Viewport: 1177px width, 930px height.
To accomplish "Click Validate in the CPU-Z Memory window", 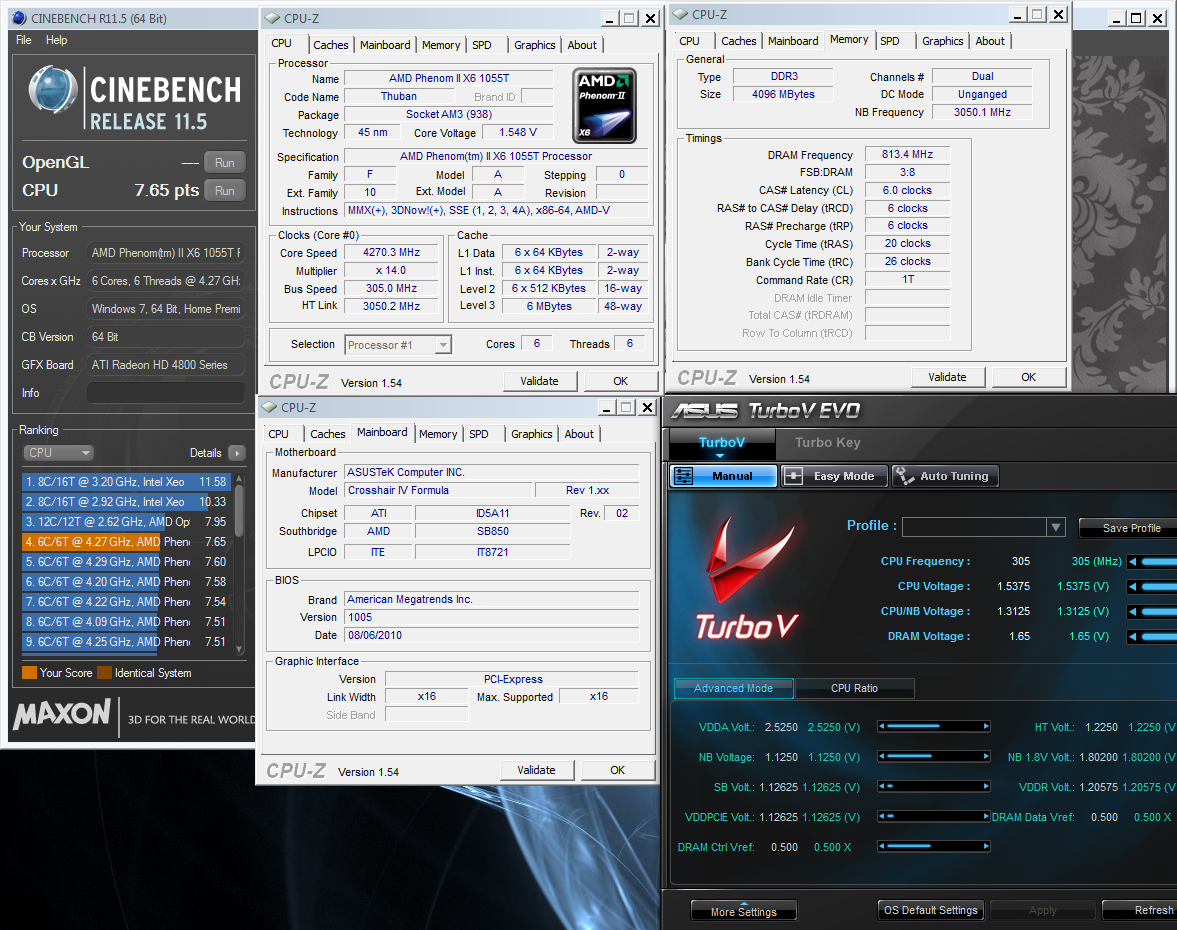I will [x=947, y=378].
